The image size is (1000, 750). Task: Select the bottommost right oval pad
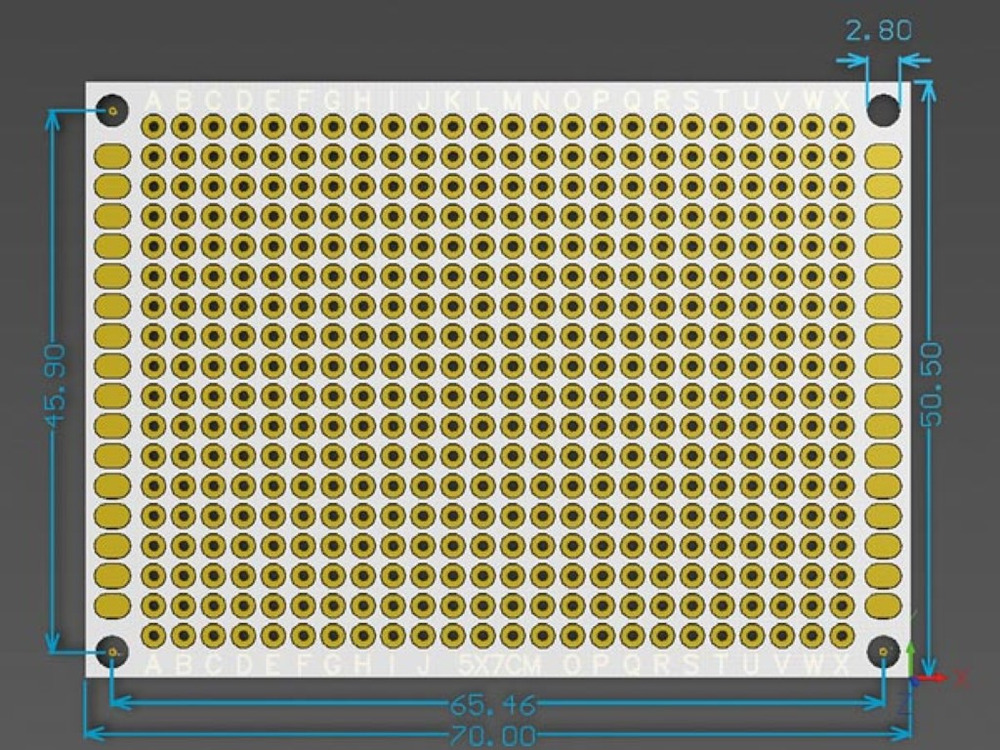pyautogui.click(x=883, y=605)
